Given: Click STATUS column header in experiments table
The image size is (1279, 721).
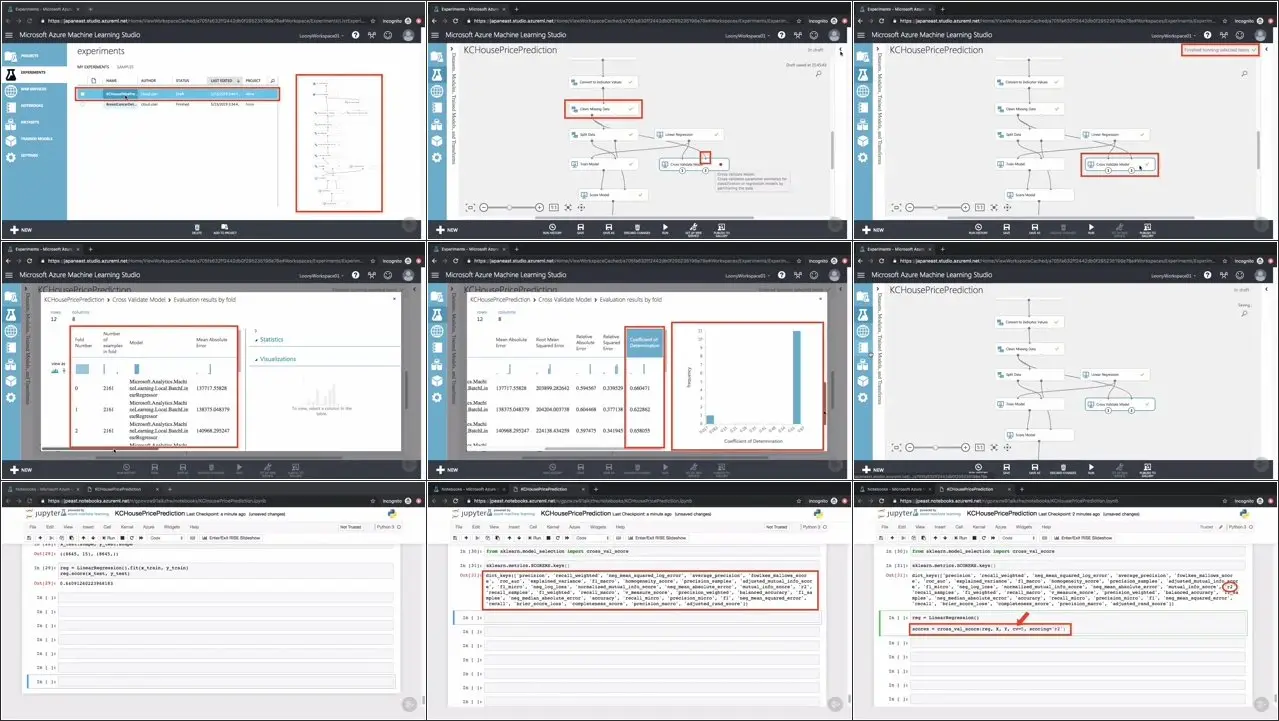Looking at the screenshot, I should 182,80.
